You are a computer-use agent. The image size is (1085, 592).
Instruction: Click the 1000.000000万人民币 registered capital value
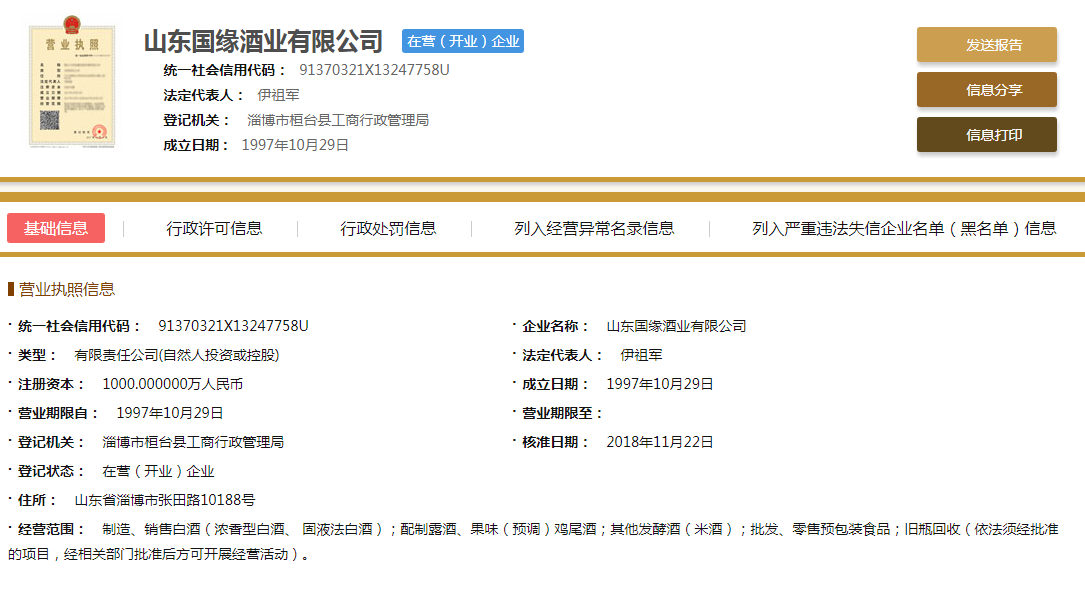(x=172, y=384)
